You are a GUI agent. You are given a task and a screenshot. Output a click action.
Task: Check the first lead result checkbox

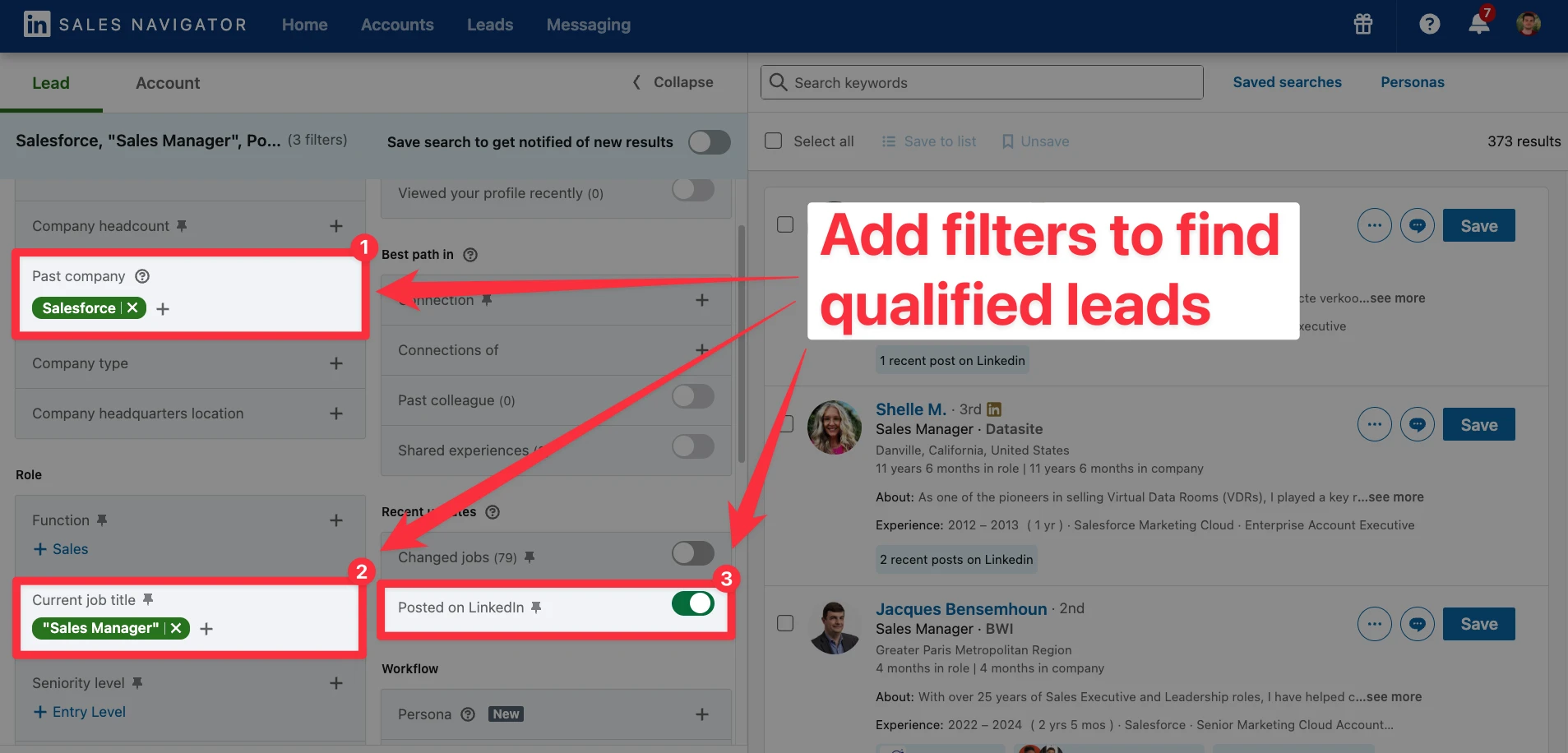pyautogui.click(x=785, y=224)
